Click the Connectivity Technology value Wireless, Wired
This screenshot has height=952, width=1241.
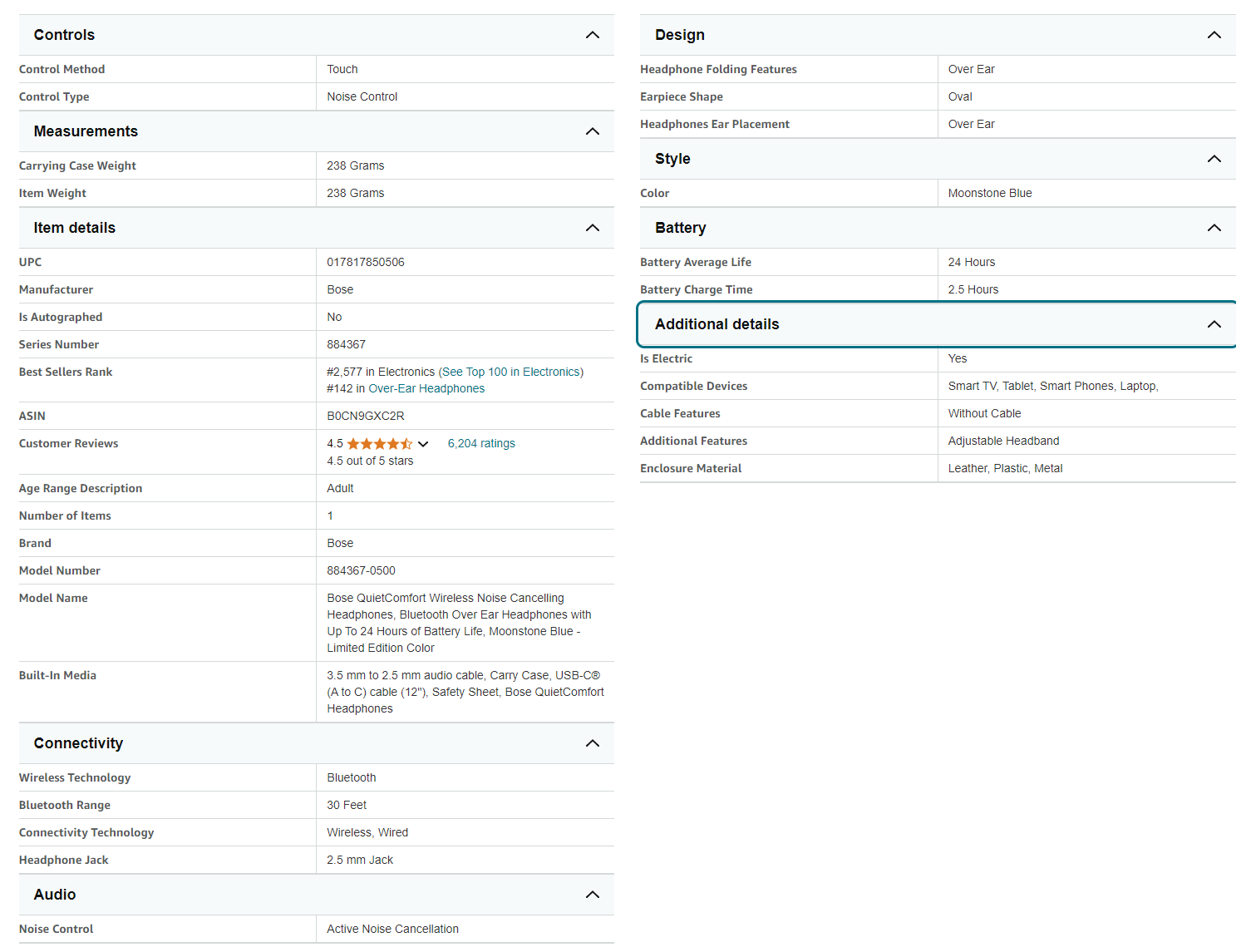coord(367,832)
